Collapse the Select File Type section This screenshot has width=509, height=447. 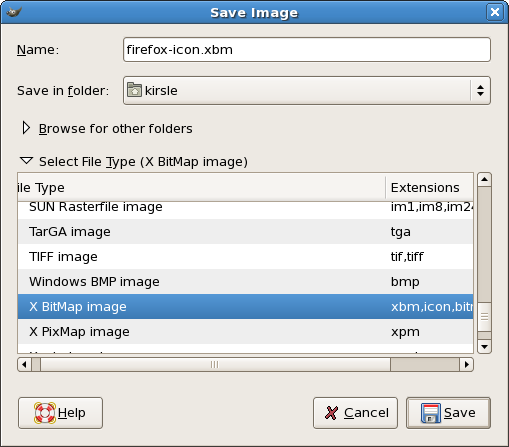tap(133, 162)
